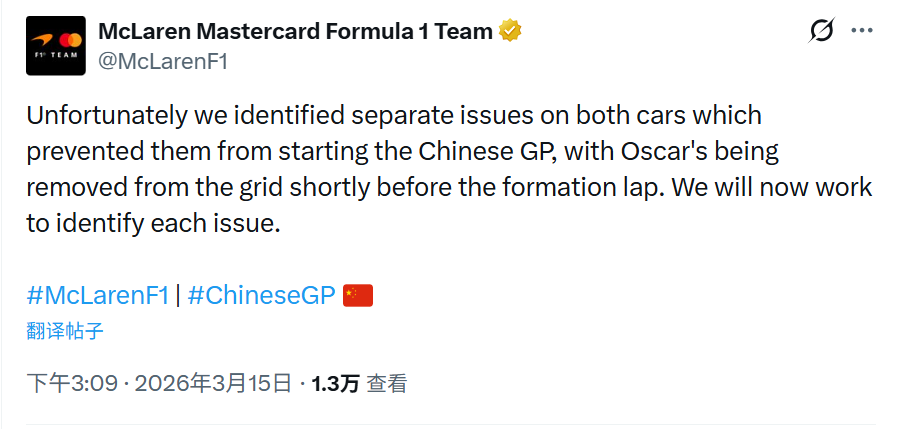Click the 查看 views label
This screenshot has height=429, width=900.
click(387, 383)
